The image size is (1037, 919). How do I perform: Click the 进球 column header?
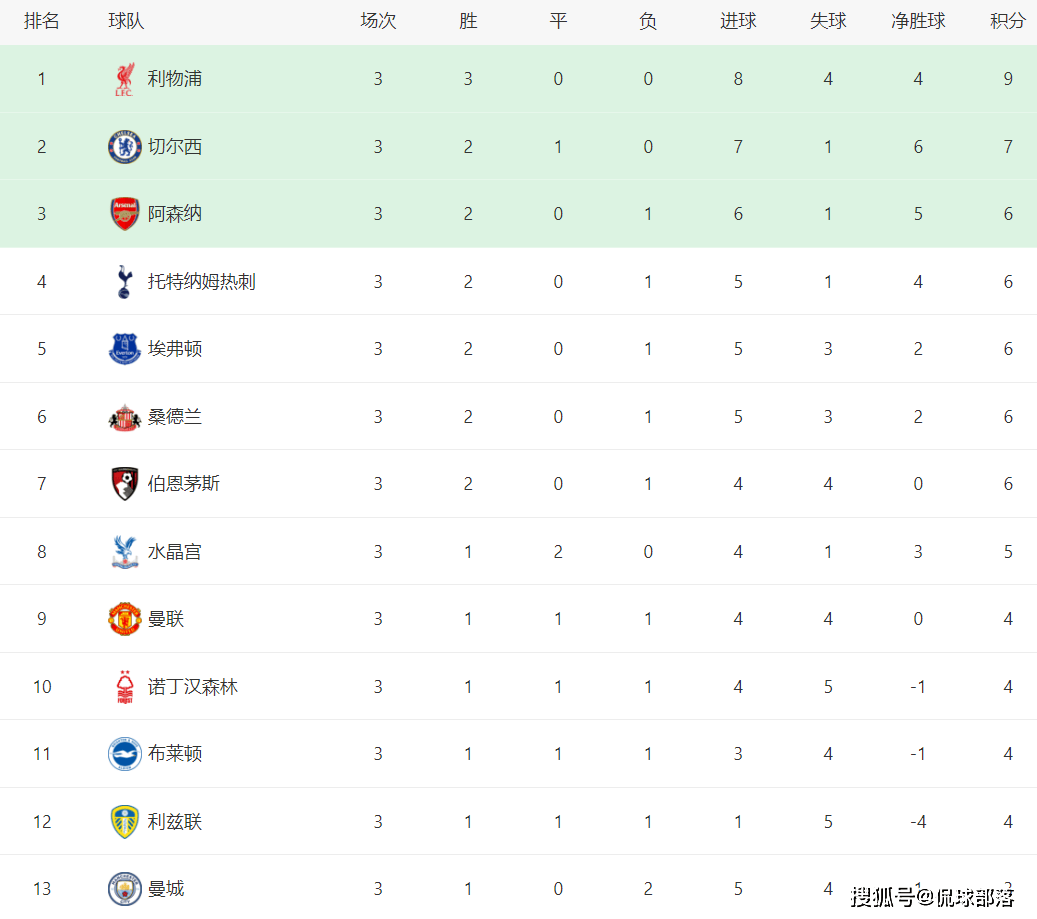tap(738, 21)
